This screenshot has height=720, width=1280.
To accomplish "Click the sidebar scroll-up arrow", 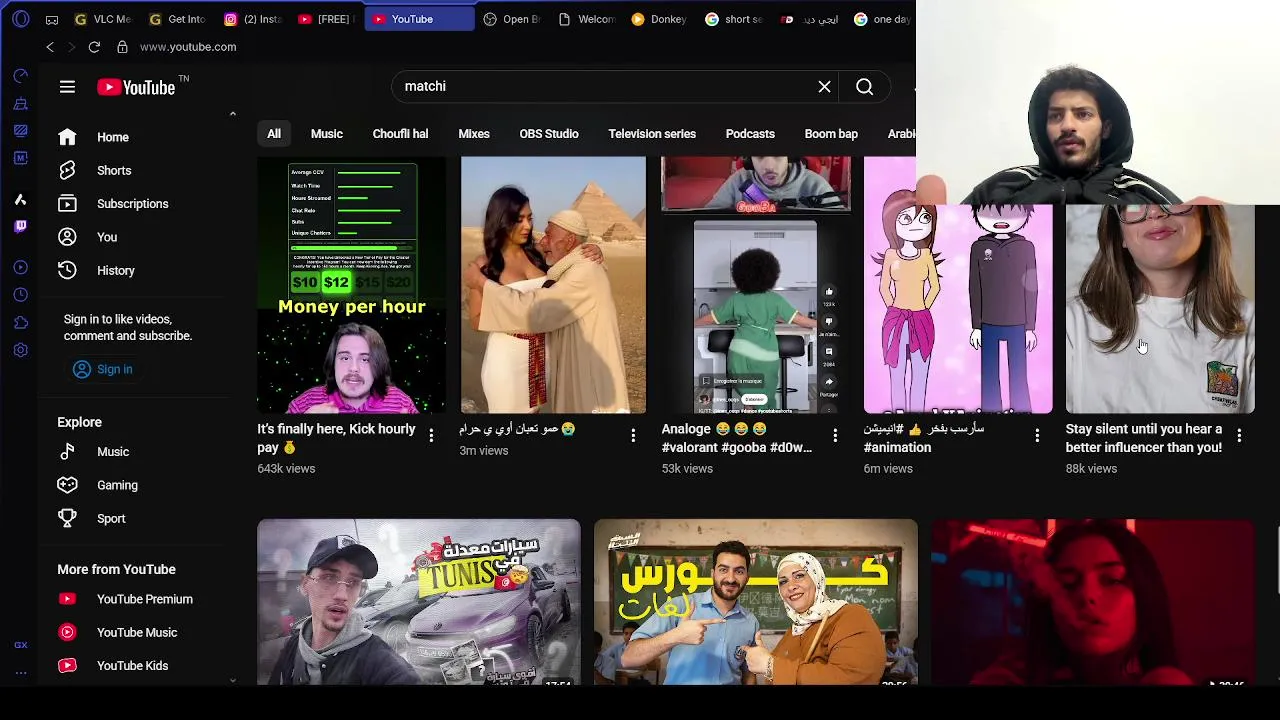I will [x=233, y=114].
